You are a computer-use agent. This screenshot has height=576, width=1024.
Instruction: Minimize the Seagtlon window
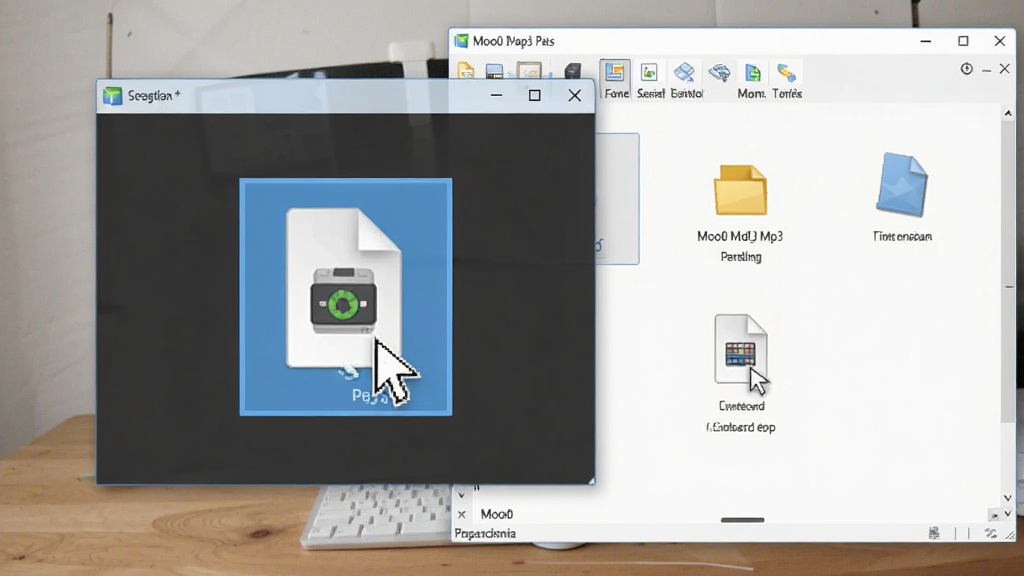[496, 96]
